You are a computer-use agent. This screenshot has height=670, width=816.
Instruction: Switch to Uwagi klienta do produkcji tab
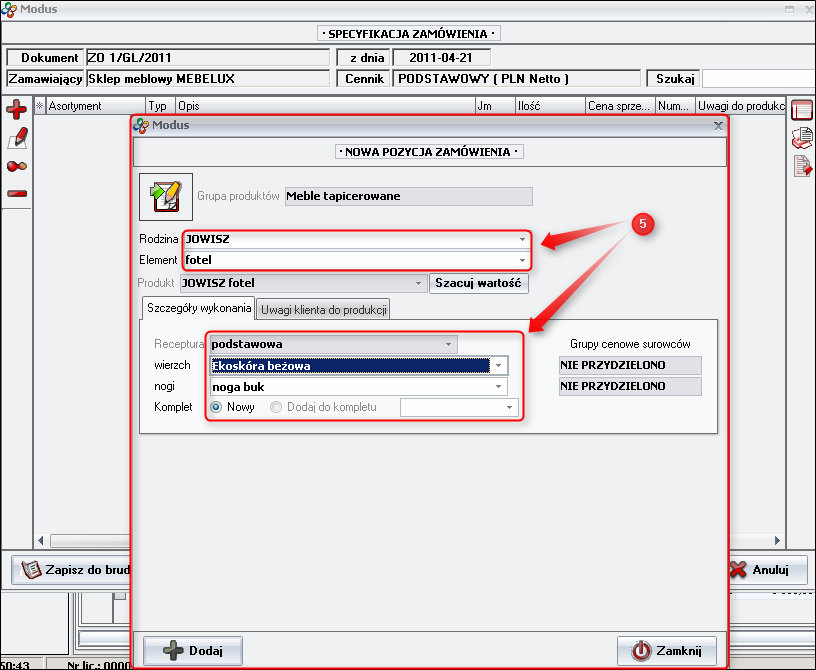[323, 309]
